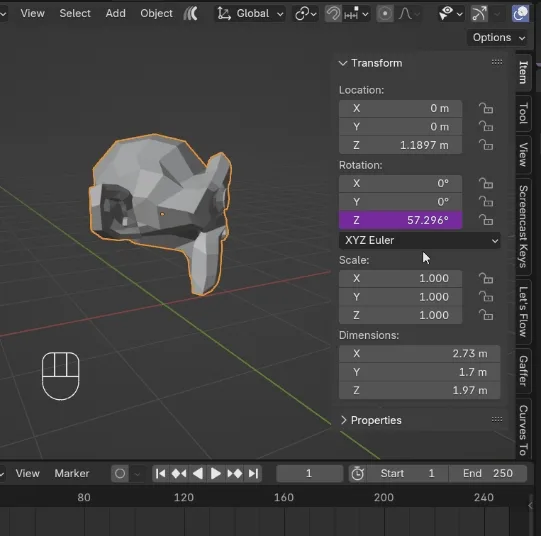Collapse the Transform panel
541x536 pixels.
[x=343, y=63]
